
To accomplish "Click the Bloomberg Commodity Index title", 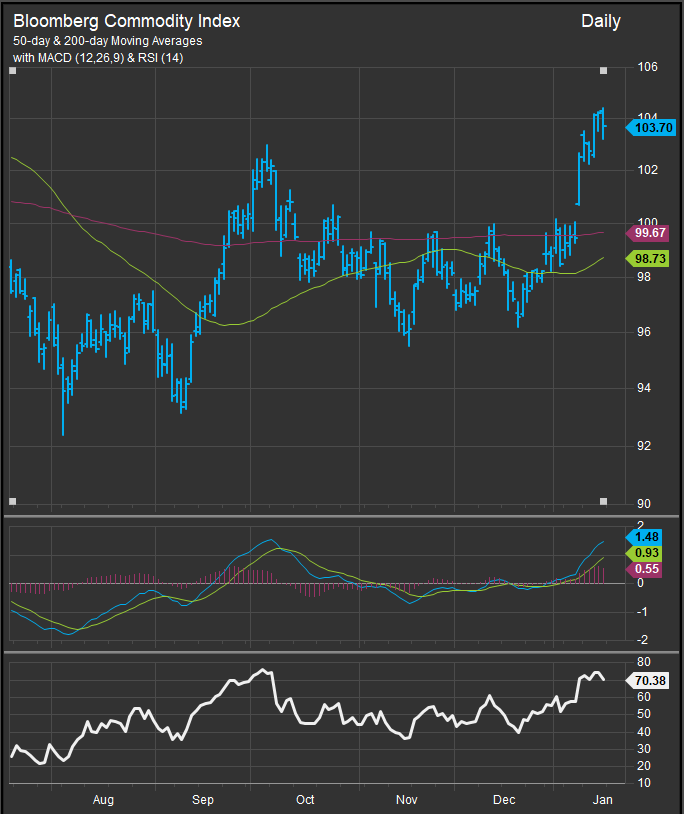I will point(127,21).
